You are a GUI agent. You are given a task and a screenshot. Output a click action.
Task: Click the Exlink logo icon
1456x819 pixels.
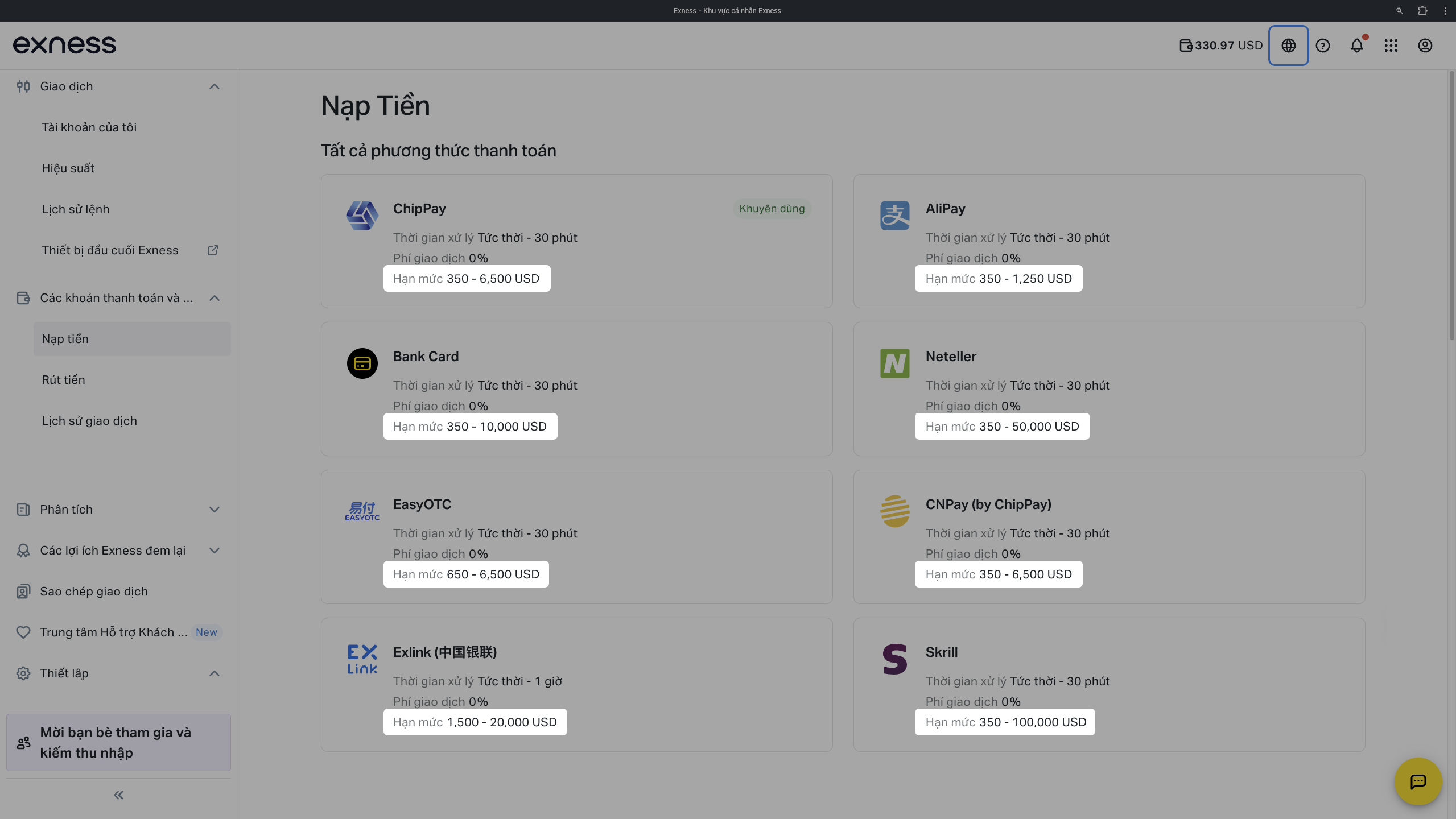[x=362, y=659]
